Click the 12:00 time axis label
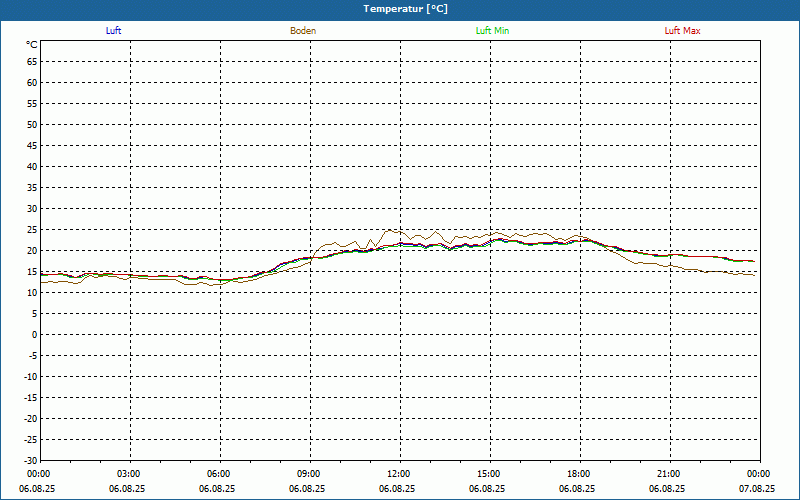Viewport: 800px width, 500px height. point(398,474)
